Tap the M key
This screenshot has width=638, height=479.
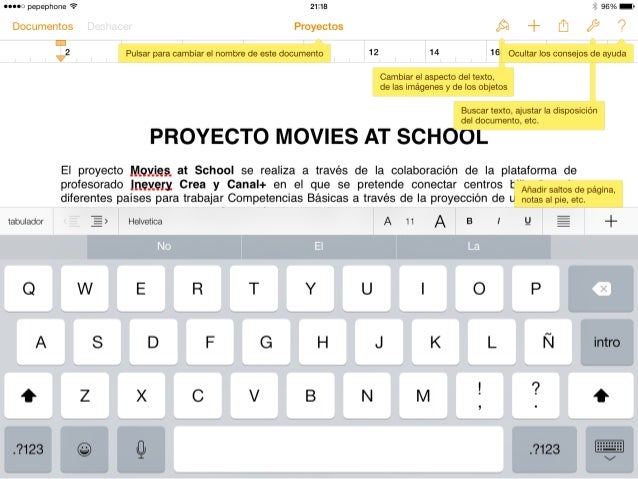click(423, 396)
